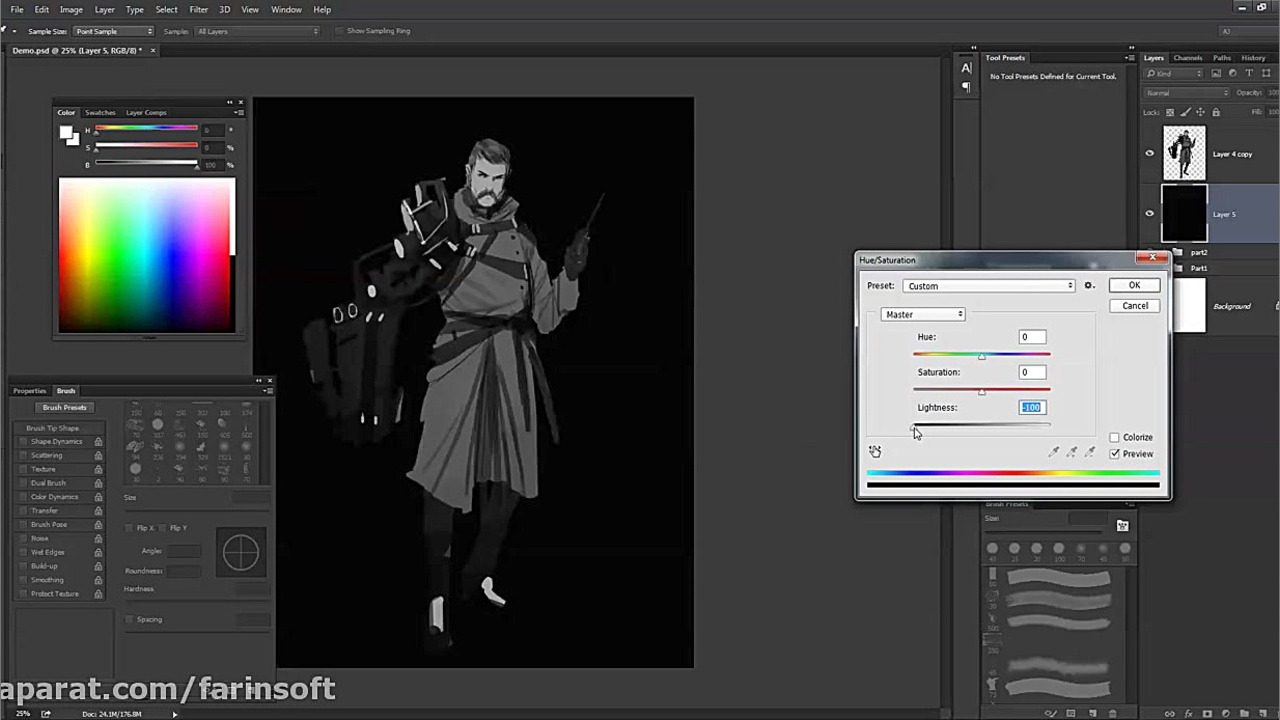The image size is (1280, 720).
Task: Click OK in Hue/Saturation dialog
Action: pyautogui.click(x=1134, y=285)
